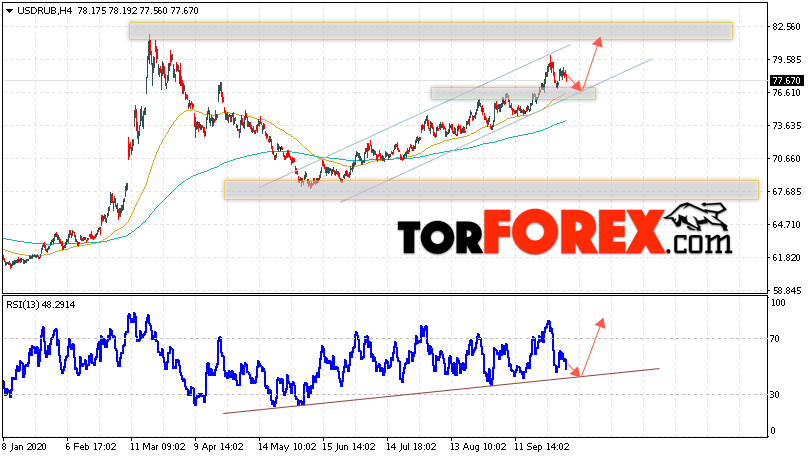Click the RSI scale value 100
808x458 pixels.
pos(779,303)
